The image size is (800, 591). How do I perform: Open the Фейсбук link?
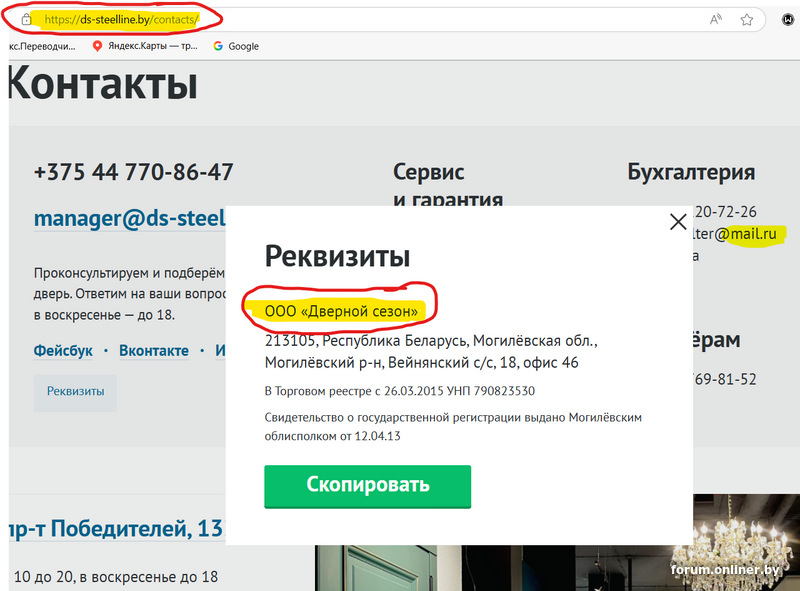point(63,351)
